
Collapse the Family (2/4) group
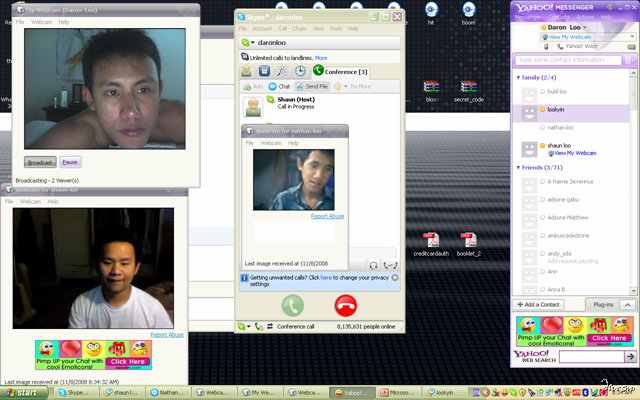coord(518,78)
